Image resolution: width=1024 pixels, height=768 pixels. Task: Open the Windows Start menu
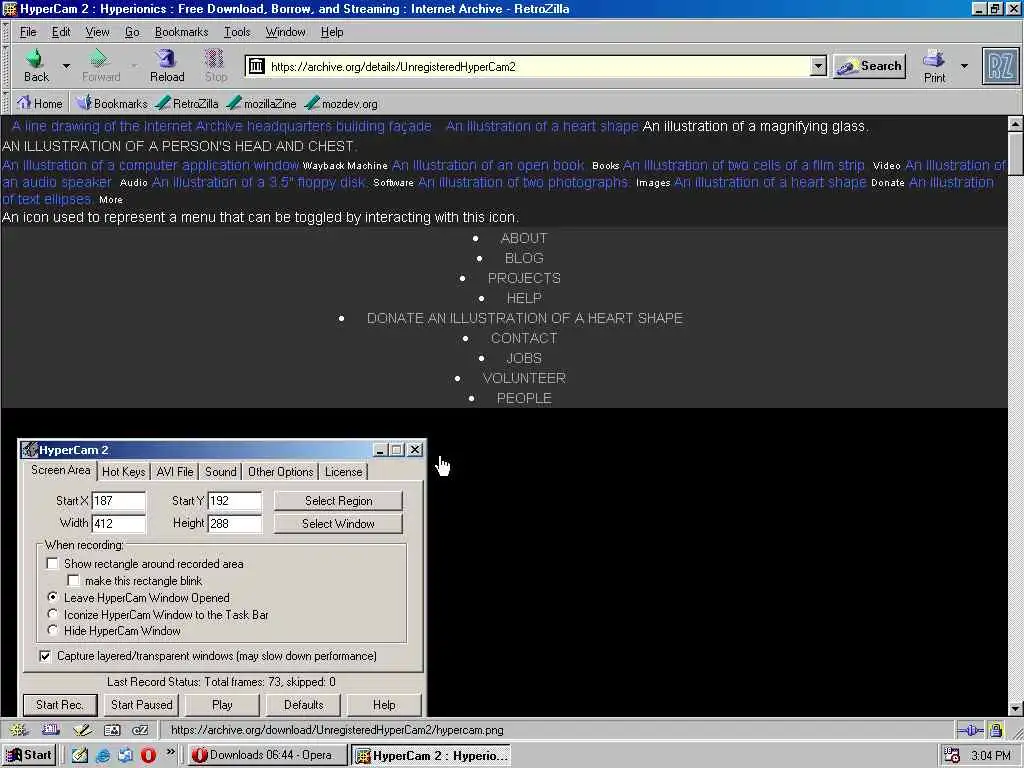[x=29, y=755]
